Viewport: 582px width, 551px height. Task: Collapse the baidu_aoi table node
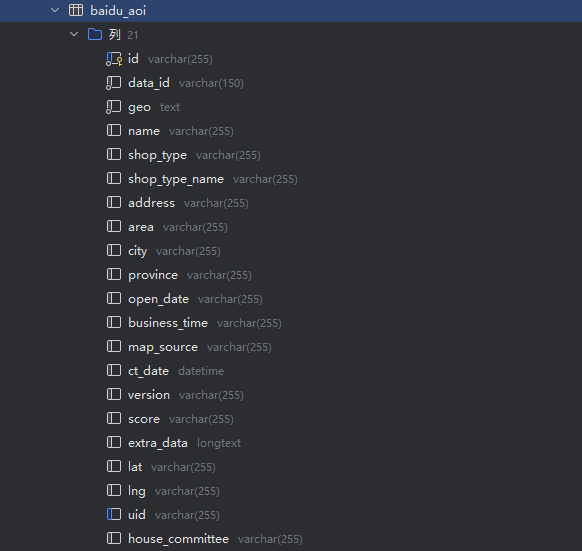[55, 10]
